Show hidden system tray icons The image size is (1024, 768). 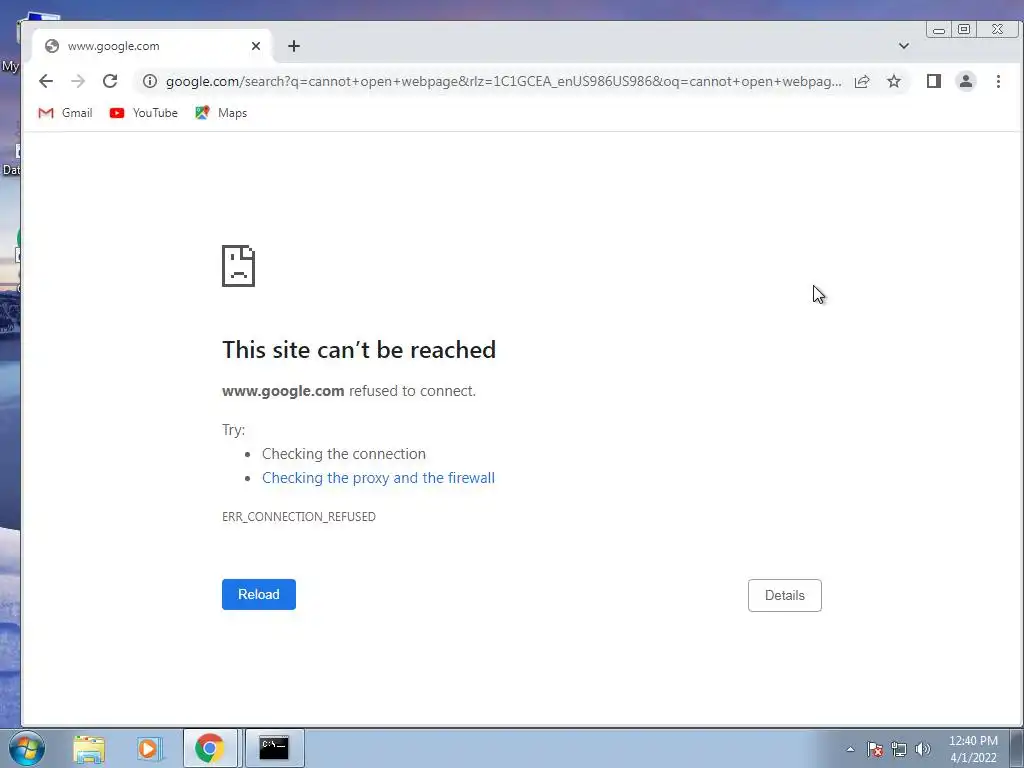click(850, 749)
